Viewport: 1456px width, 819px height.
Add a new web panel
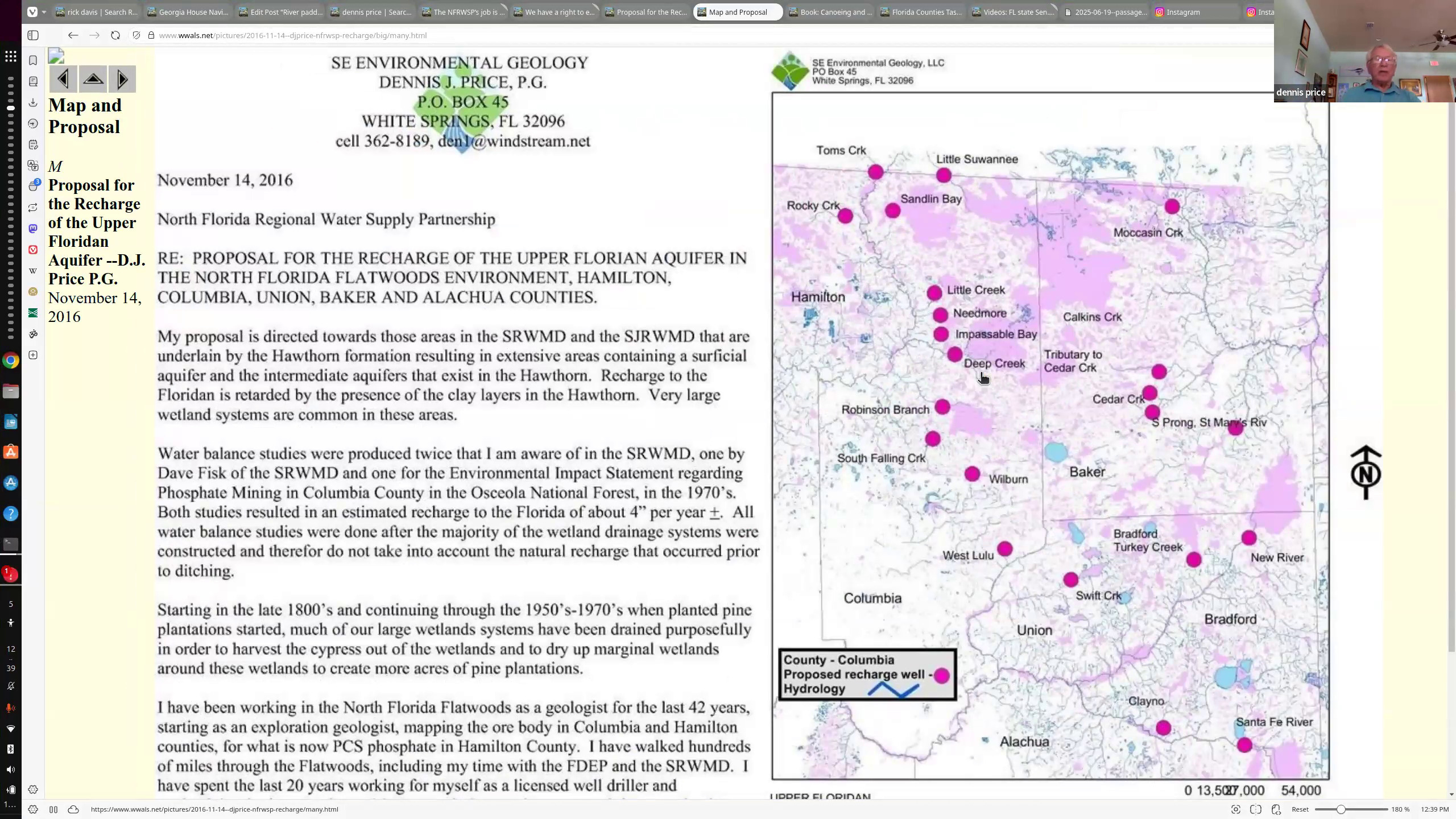33,355
